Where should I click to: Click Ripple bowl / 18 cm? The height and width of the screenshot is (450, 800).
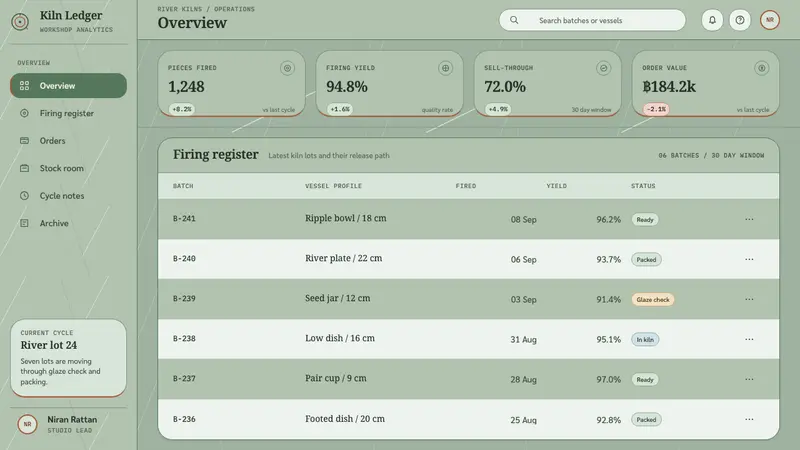[x=346, y=218]
